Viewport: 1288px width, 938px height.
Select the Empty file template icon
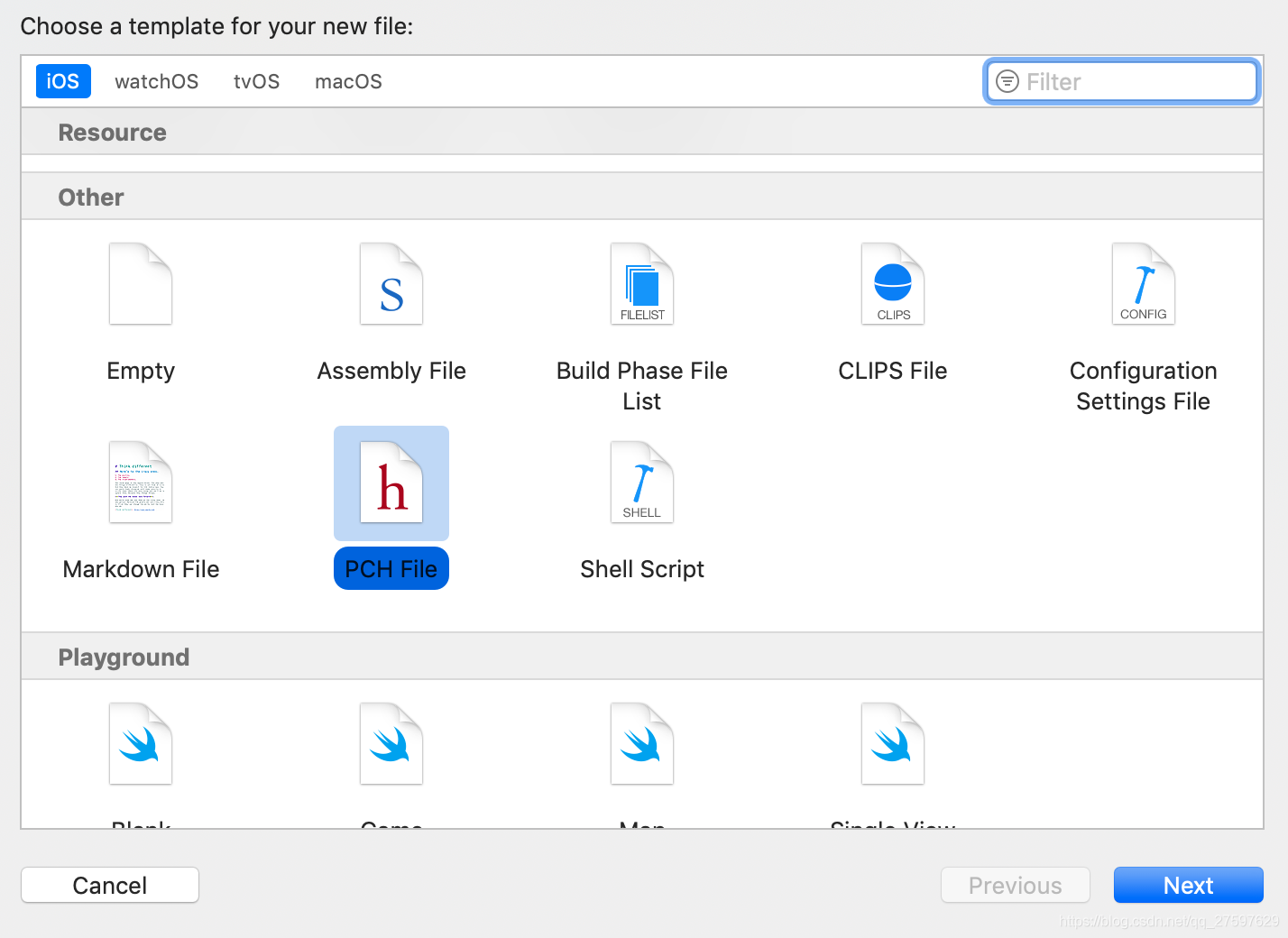click(x=141, y=283)
